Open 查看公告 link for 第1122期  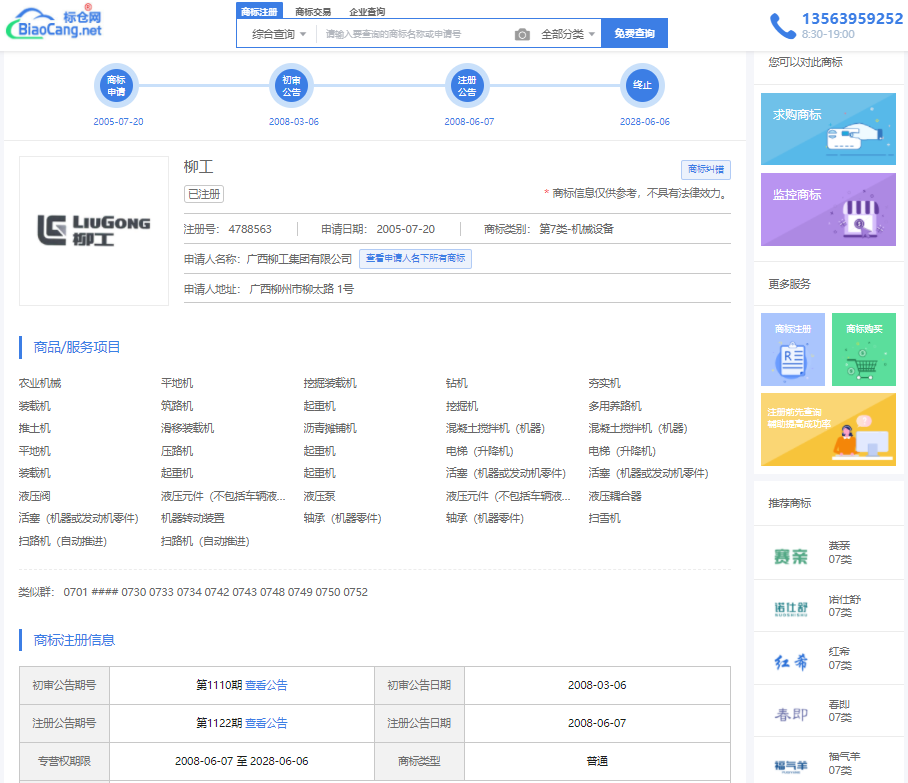pyautogui.click(x=266, y=723)
